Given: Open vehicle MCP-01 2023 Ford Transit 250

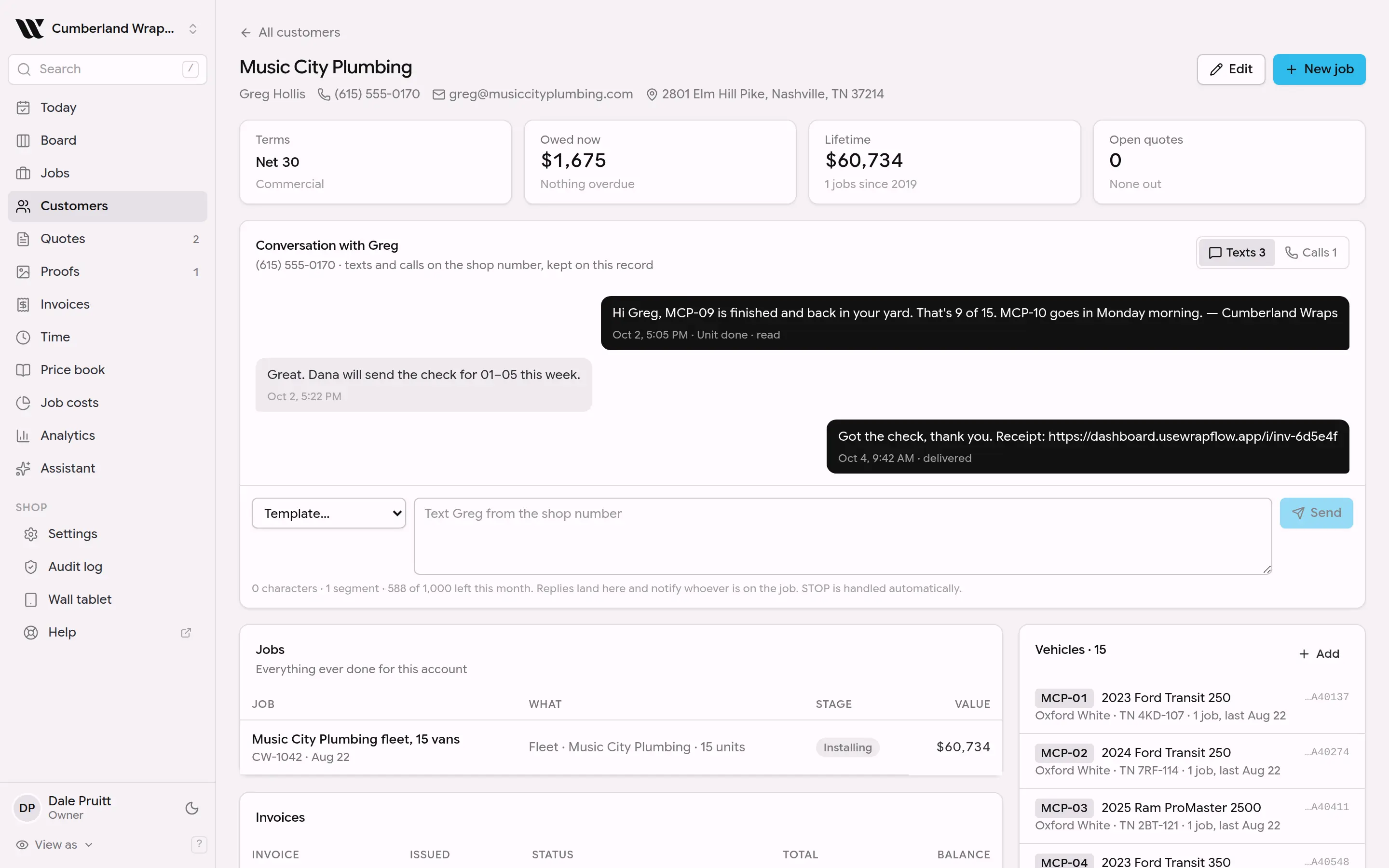Looking at the screenshot, I should (1192, 706).
